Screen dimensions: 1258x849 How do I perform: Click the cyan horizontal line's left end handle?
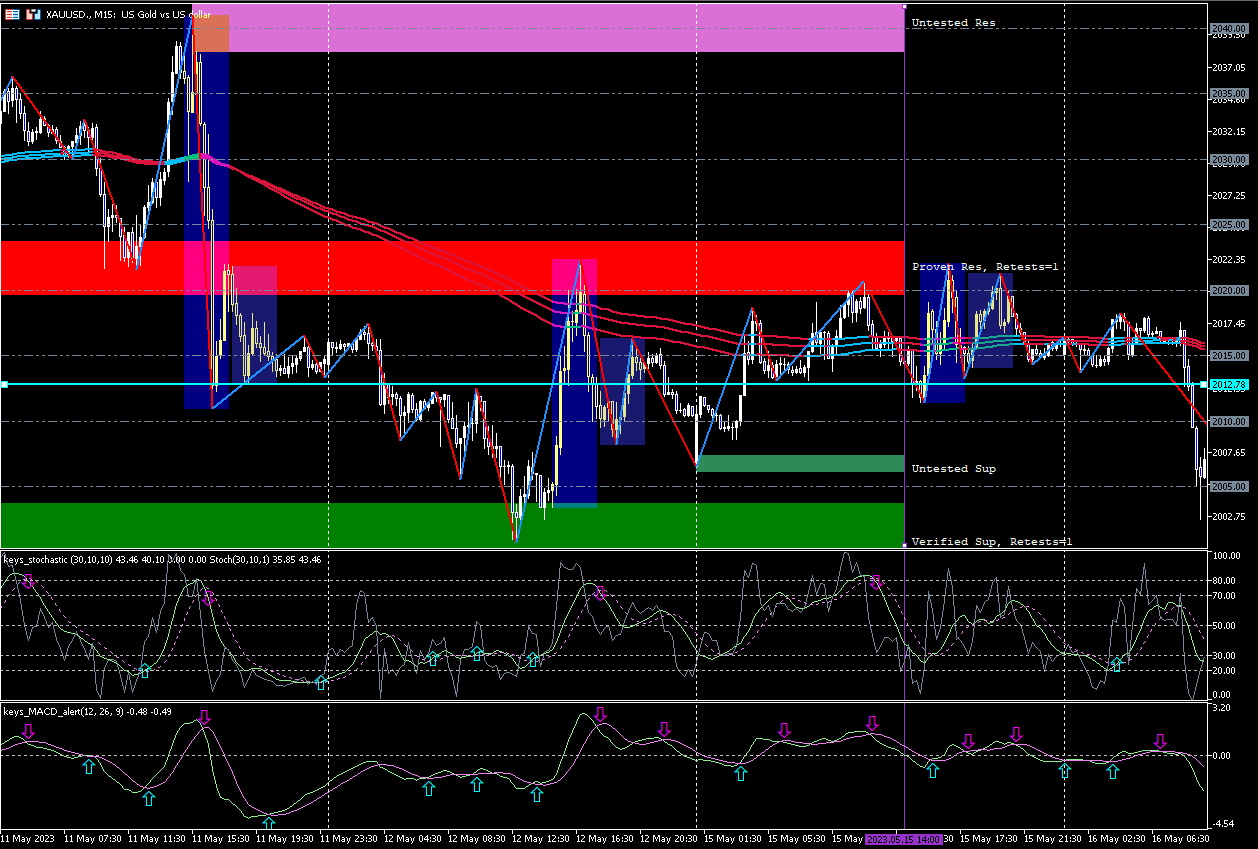point(4,384)
